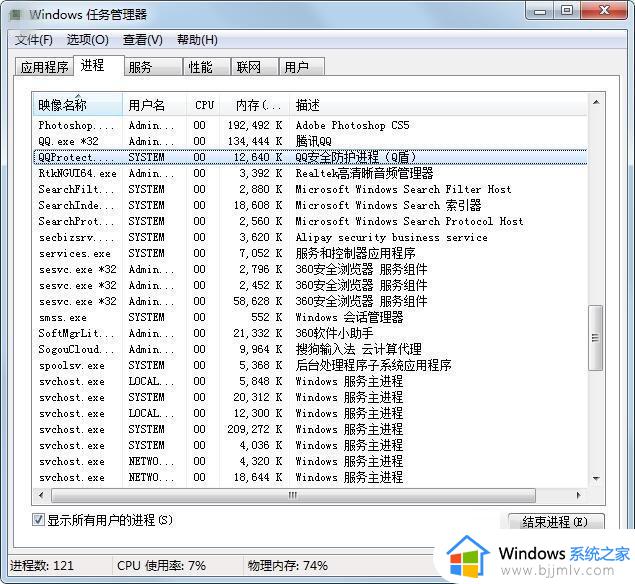
Task: Select the SearchInde... process row
Action: pyautogui.click(x=310, y=205)
